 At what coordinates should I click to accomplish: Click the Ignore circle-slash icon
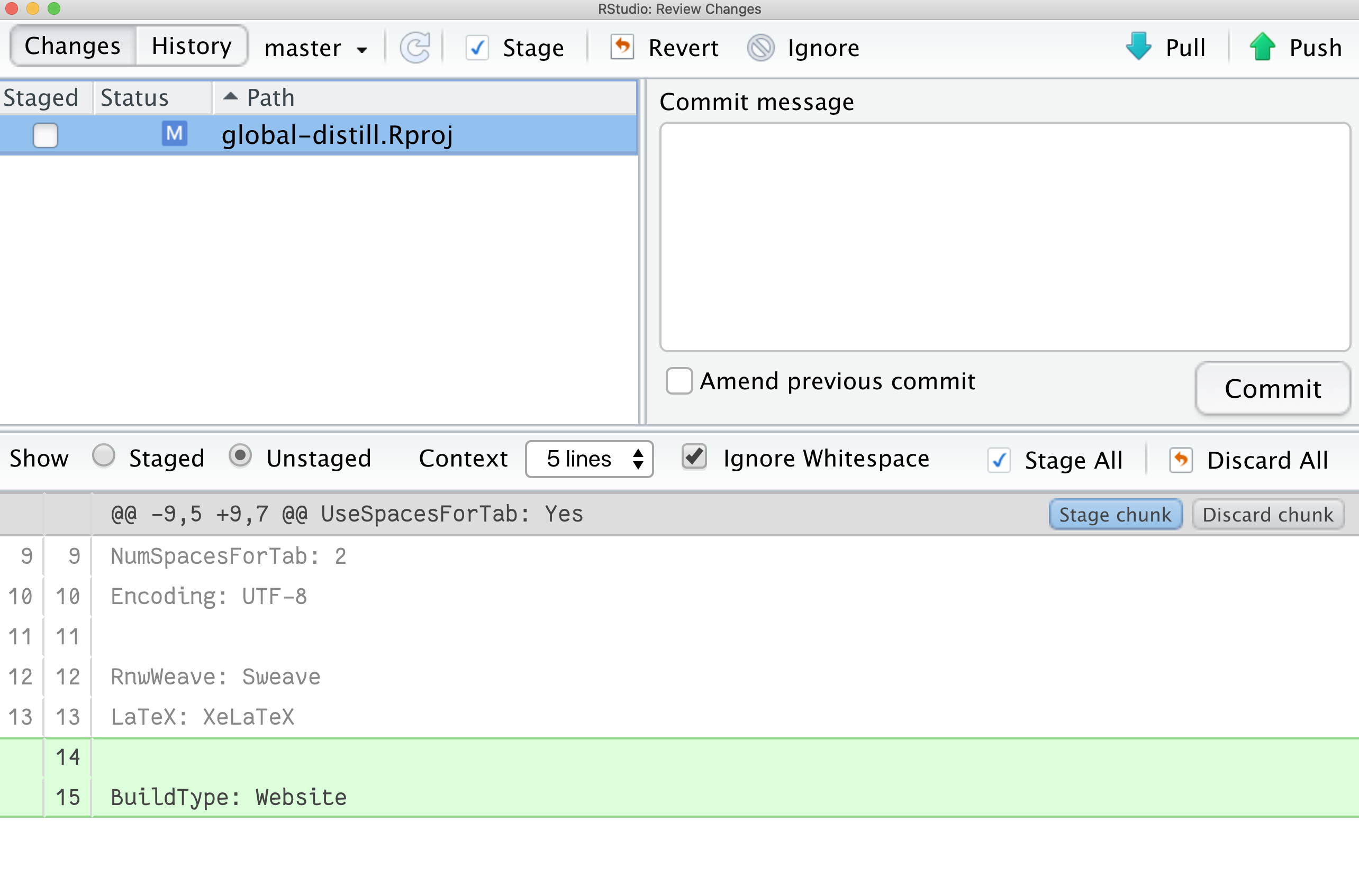(x=760, y=48)
